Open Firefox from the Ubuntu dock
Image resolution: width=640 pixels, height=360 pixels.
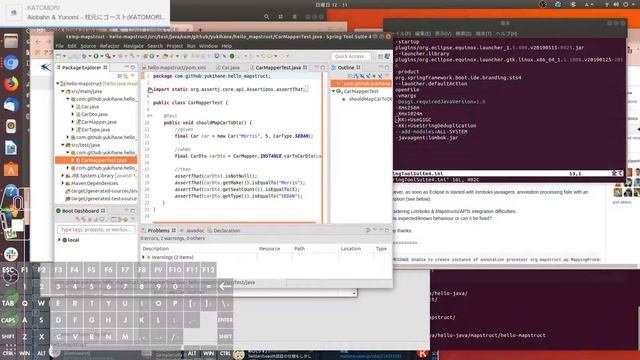[x=11, y=83]
